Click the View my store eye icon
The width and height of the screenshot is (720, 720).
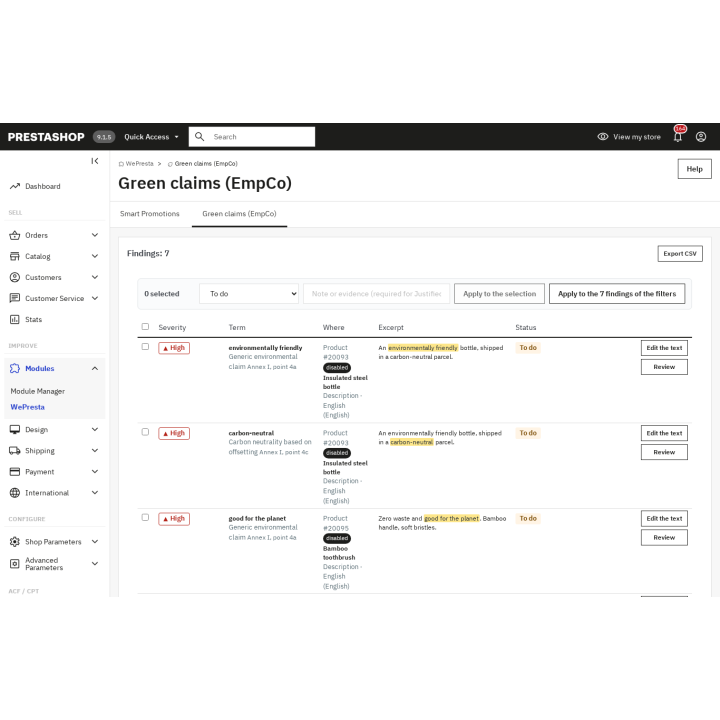pos(603,137)
